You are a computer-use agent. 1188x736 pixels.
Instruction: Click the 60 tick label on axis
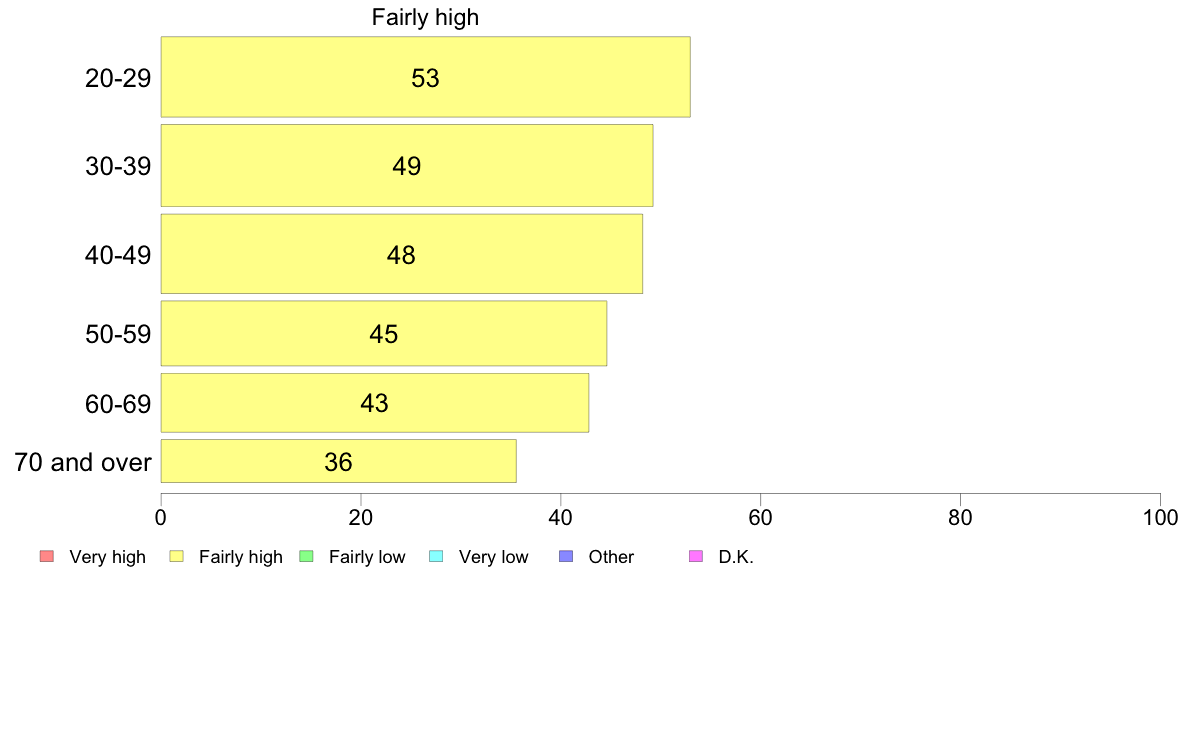coord(760,518)
